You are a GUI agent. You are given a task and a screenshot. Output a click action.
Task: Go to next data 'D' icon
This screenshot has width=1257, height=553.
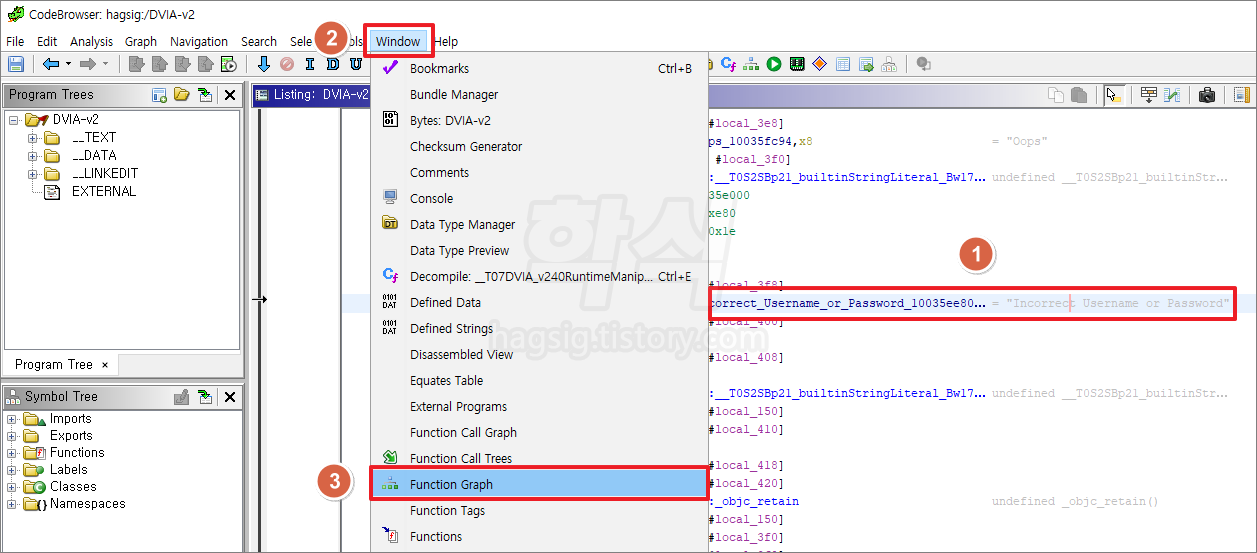[x=333, y=64]
